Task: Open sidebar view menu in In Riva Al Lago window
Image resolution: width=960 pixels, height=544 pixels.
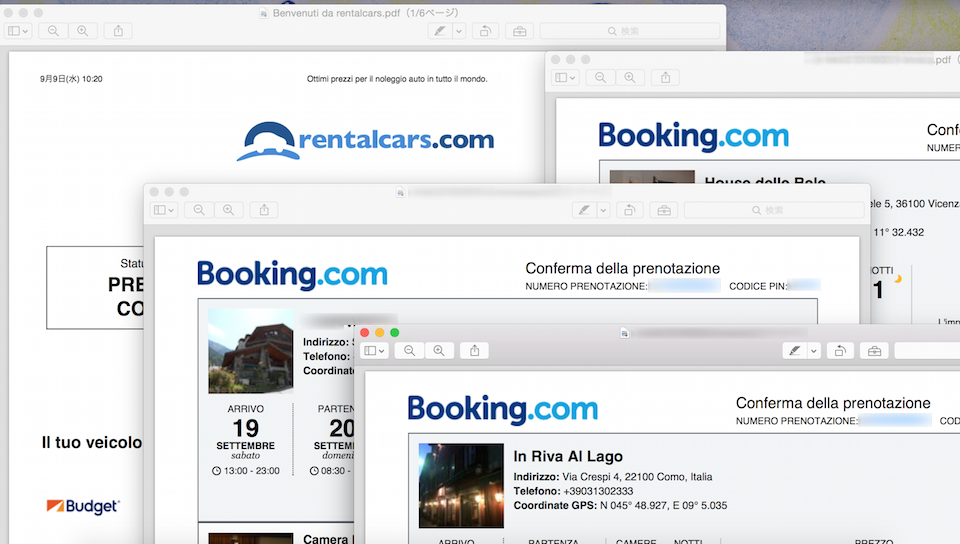Action: click(375, 351)
